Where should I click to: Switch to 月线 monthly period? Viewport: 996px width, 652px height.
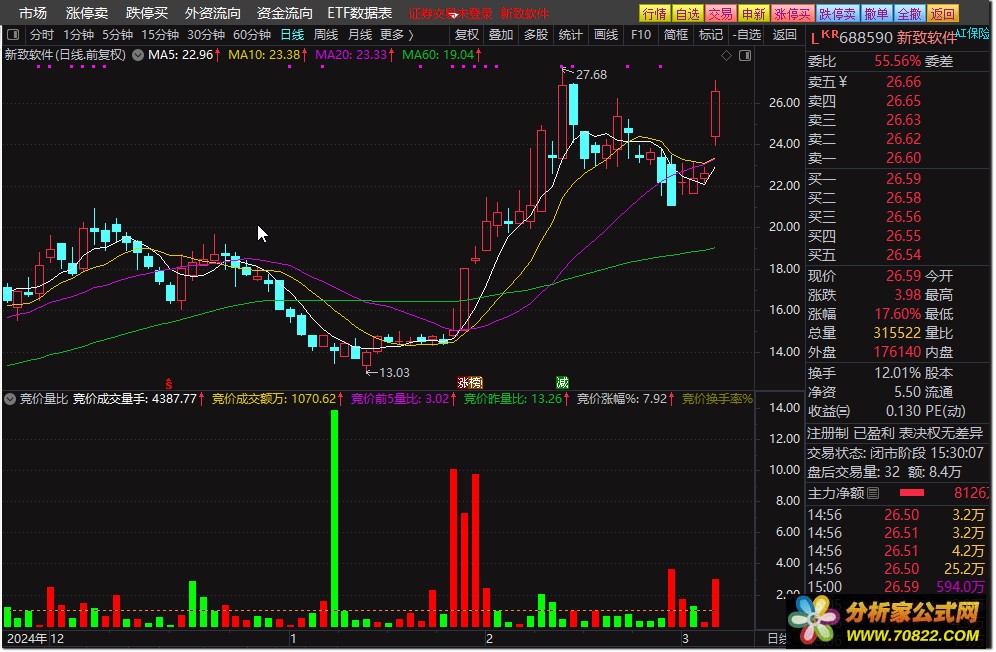tap(360, 34)
